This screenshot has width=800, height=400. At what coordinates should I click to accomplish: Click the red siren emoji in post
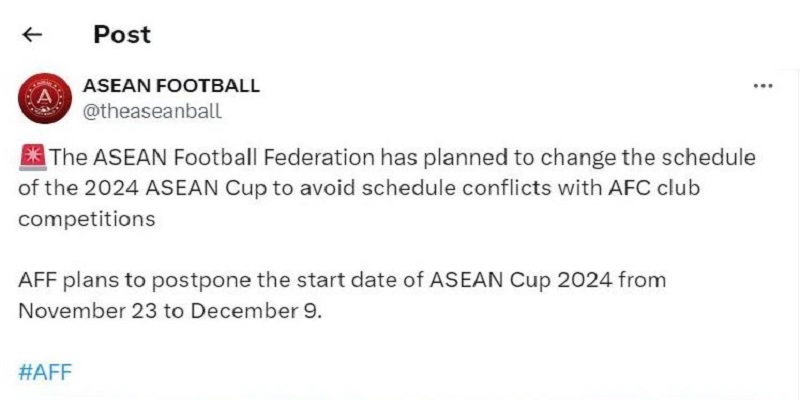(x=32, y=158)
